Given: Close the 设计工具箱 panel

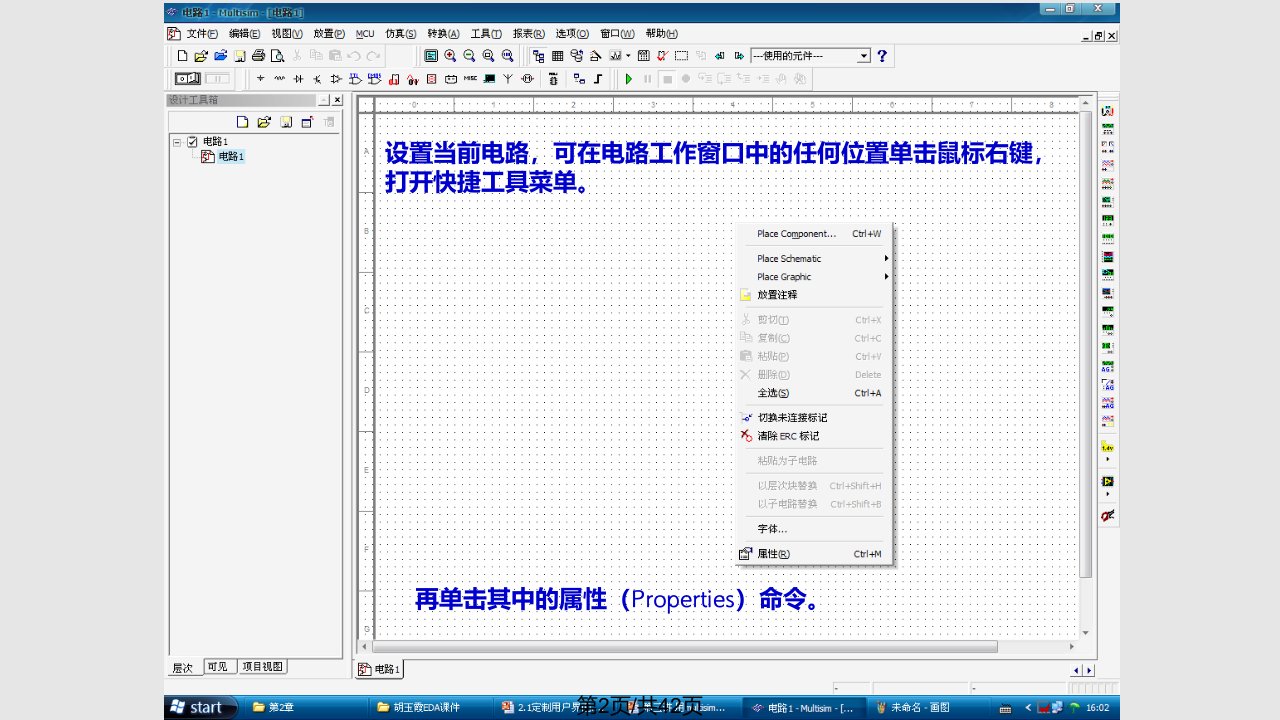Looking at the screenshot, I should (x=337, y=100).
